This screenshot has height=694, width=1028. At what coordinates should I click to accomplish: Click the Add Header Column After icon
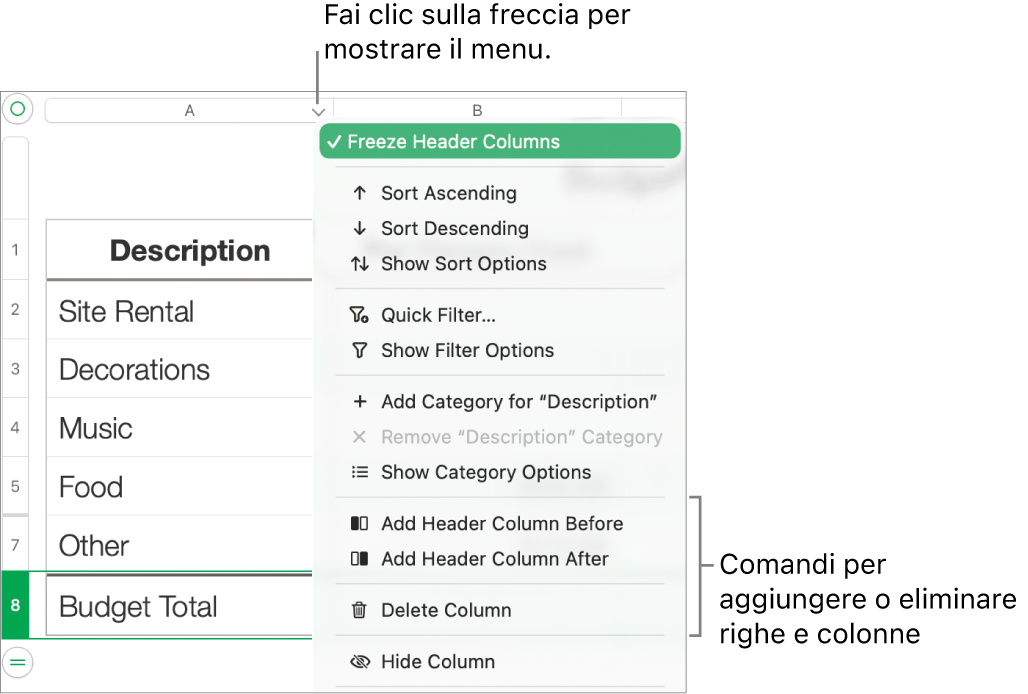[360, 559]
